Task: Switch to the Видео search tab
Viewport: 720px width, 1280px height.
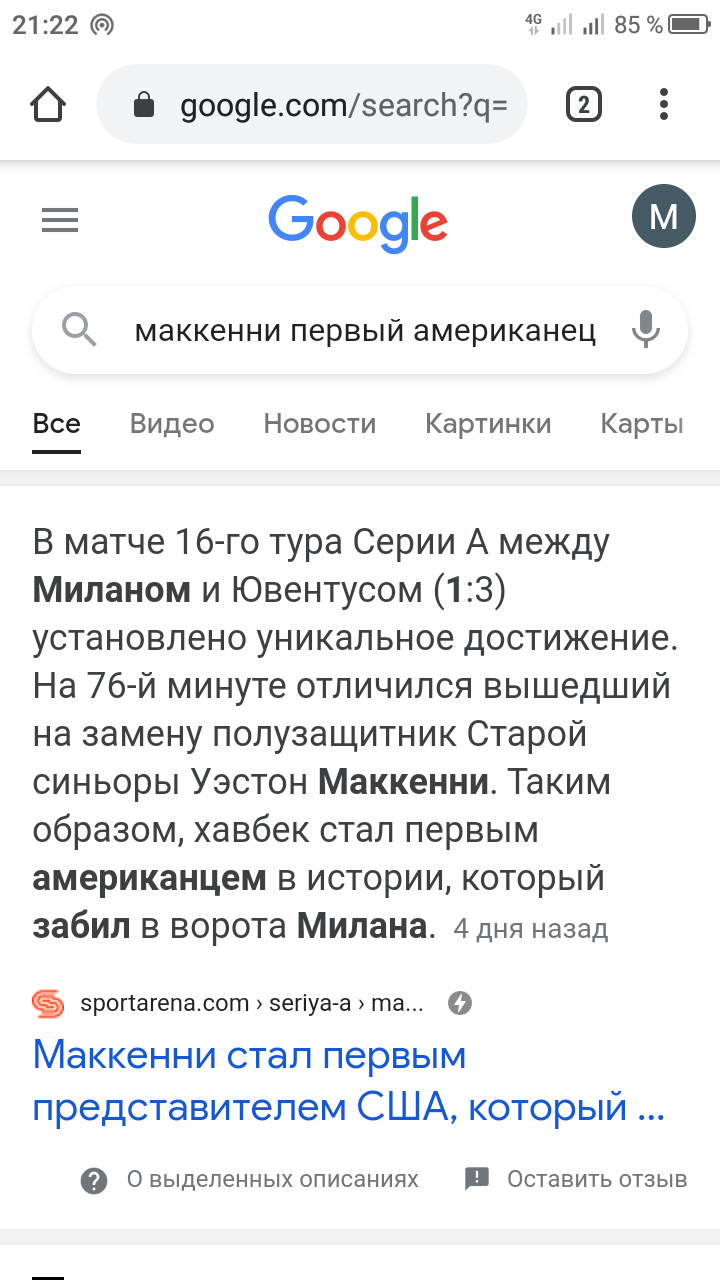Action: (x=171, y=423)
